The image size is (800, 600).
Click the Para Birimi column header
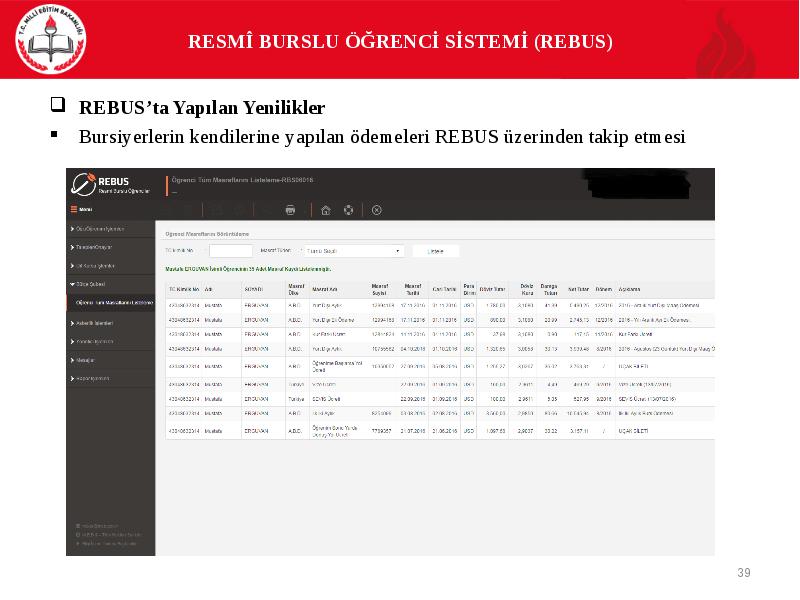[469, 289]
